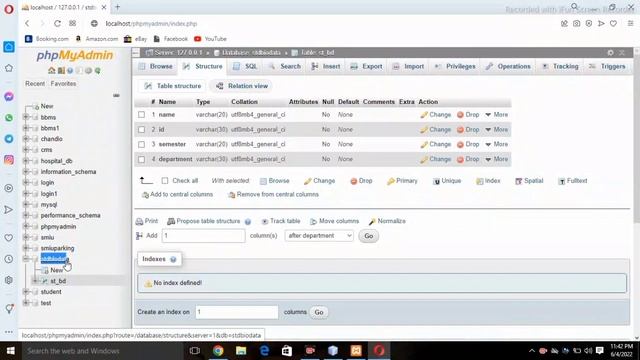Image resolution: width=640 pixels, height=360 pixels.
Task: Click Add to central columns
Action: tap(177, 195)
